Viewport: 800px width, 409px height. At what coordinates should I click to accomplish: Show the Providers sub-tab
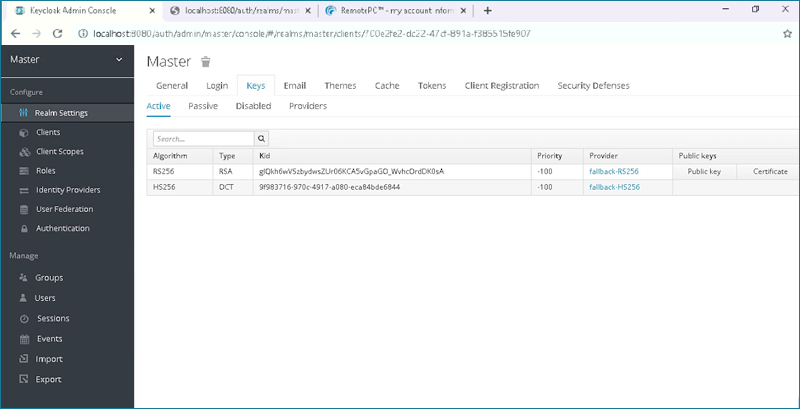[307, 106]
